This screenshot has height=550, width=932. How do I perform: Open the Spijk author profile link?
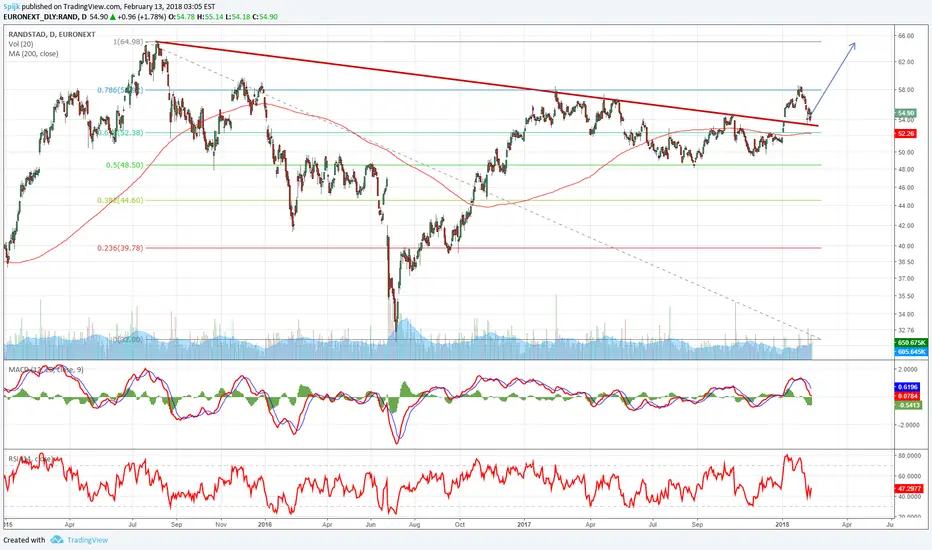12,7
